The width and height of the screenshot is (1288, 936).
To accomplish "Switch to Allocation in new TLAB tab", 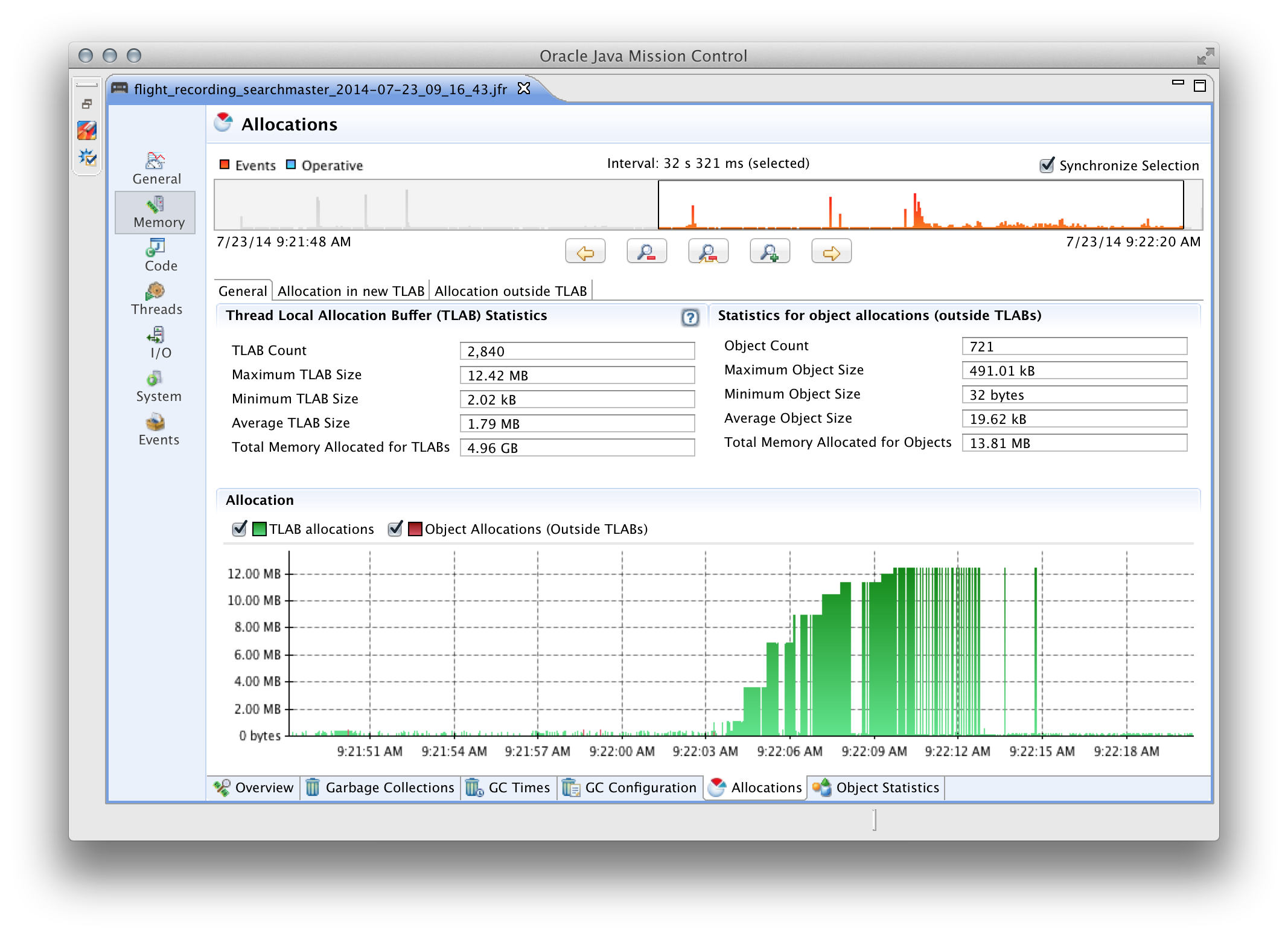I will 351,290.
